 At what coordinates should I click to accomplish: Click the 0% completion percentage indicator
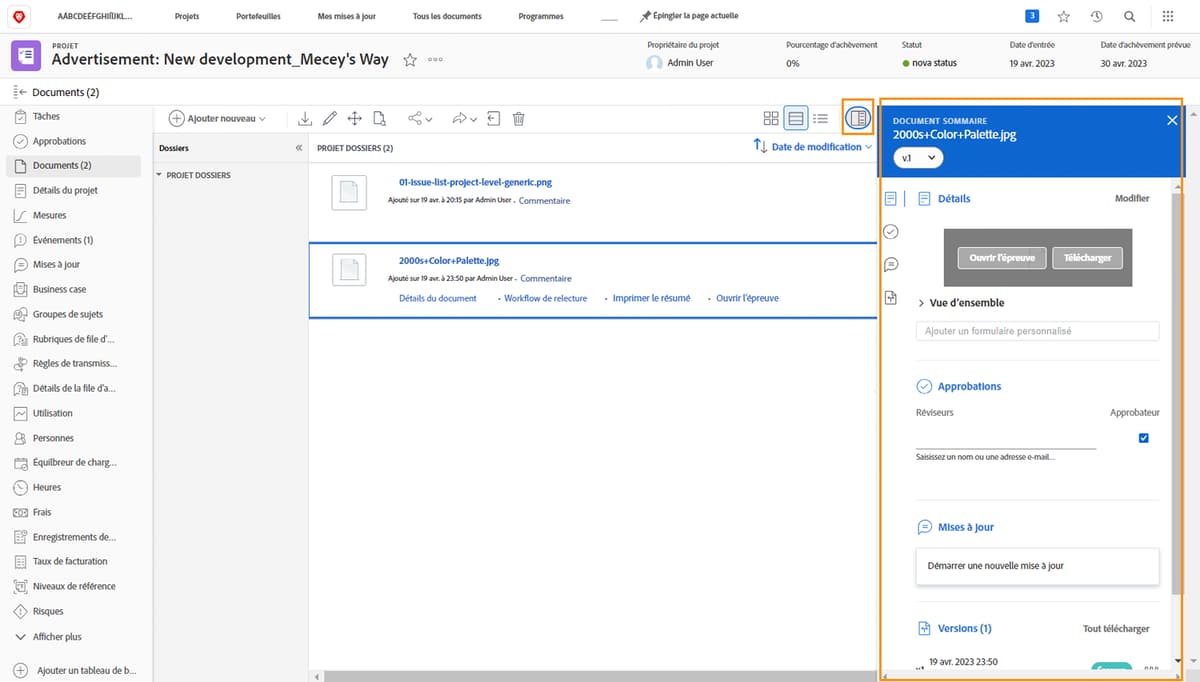(x=793, y=62)
